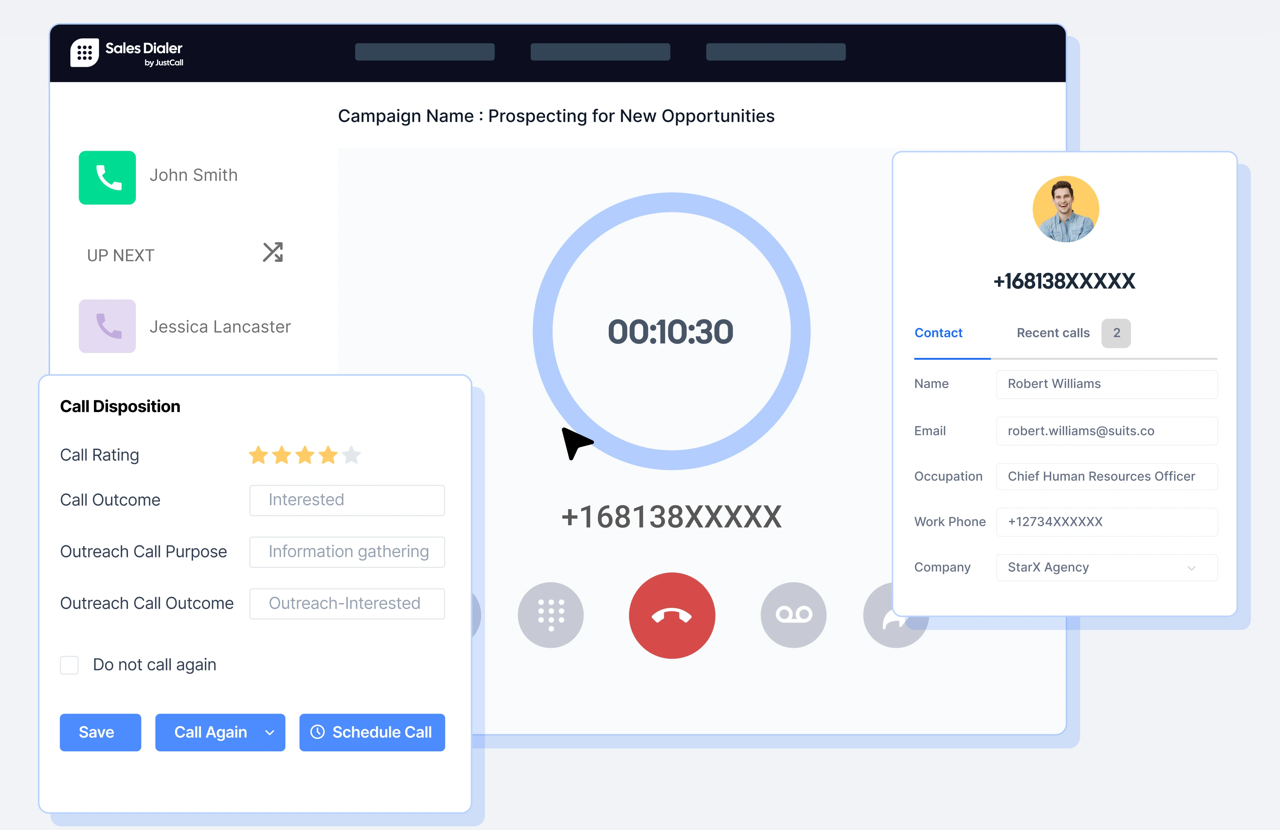Click the Email field with robert.williams@suits.co
Viewport: 1280px width, 830px height.
(x=1106, y=431)
